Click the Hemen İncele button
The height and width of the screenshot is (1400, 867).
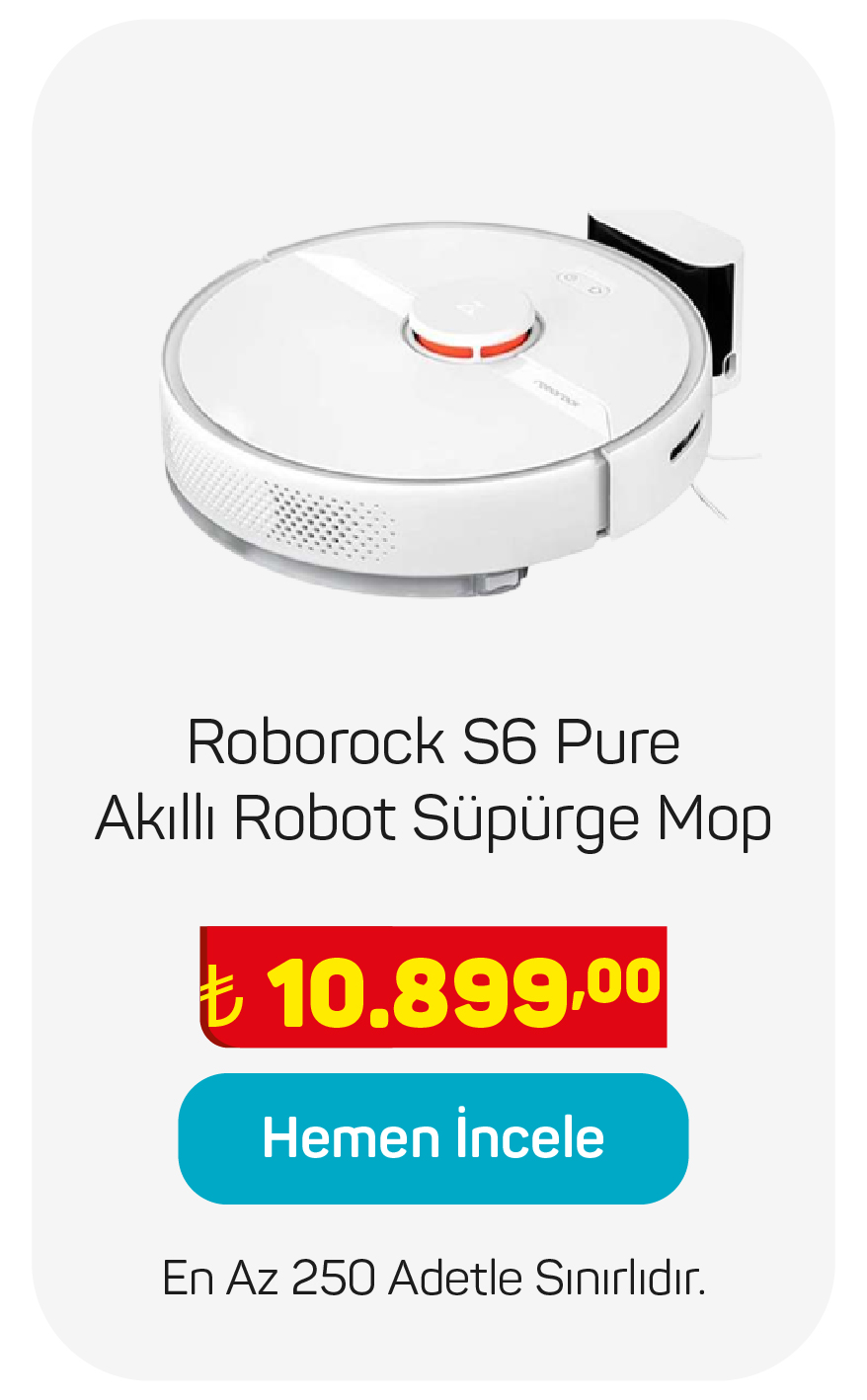click(433, 1138)
